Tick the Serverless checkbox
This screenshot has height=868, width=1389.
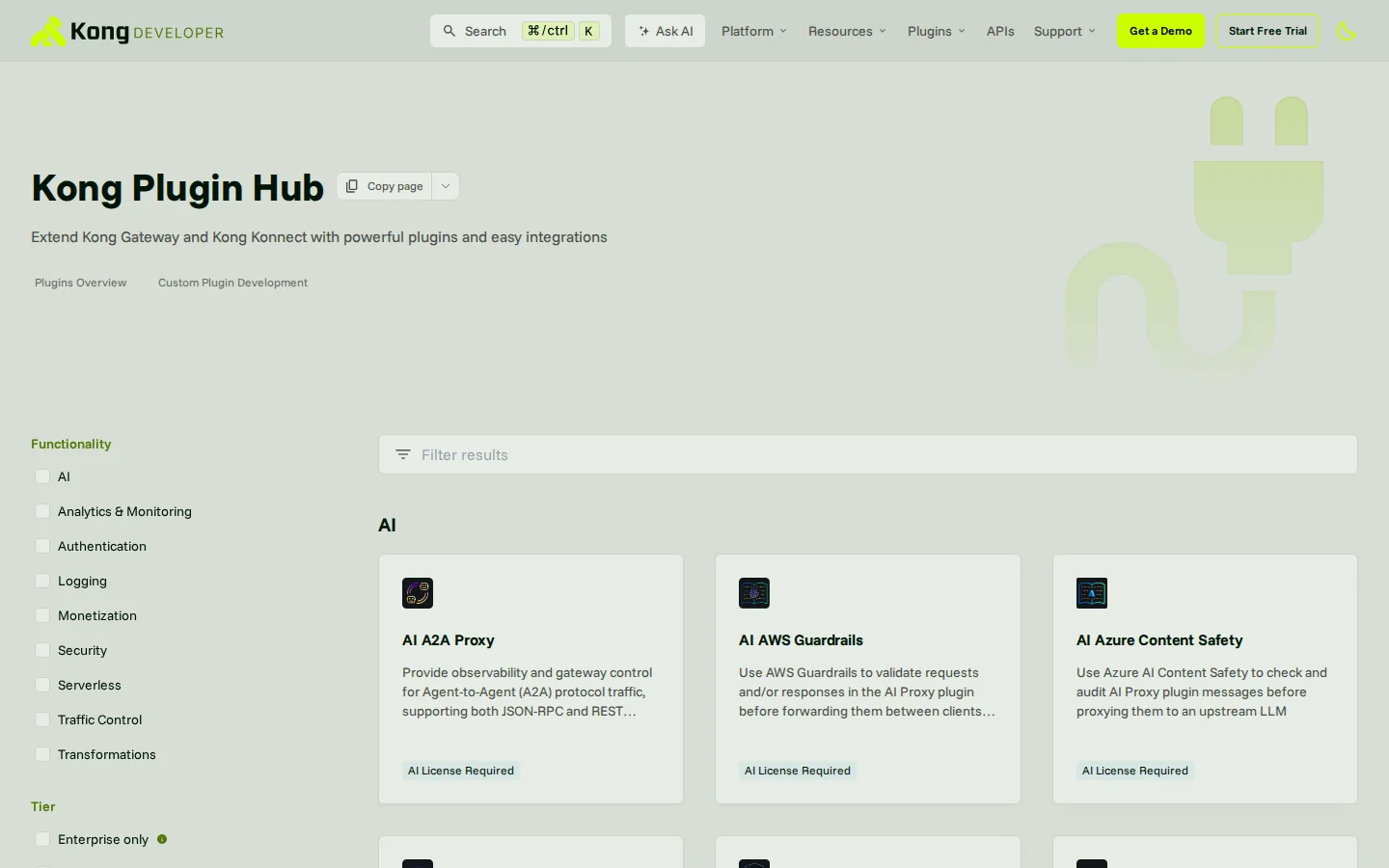(42, 685)
